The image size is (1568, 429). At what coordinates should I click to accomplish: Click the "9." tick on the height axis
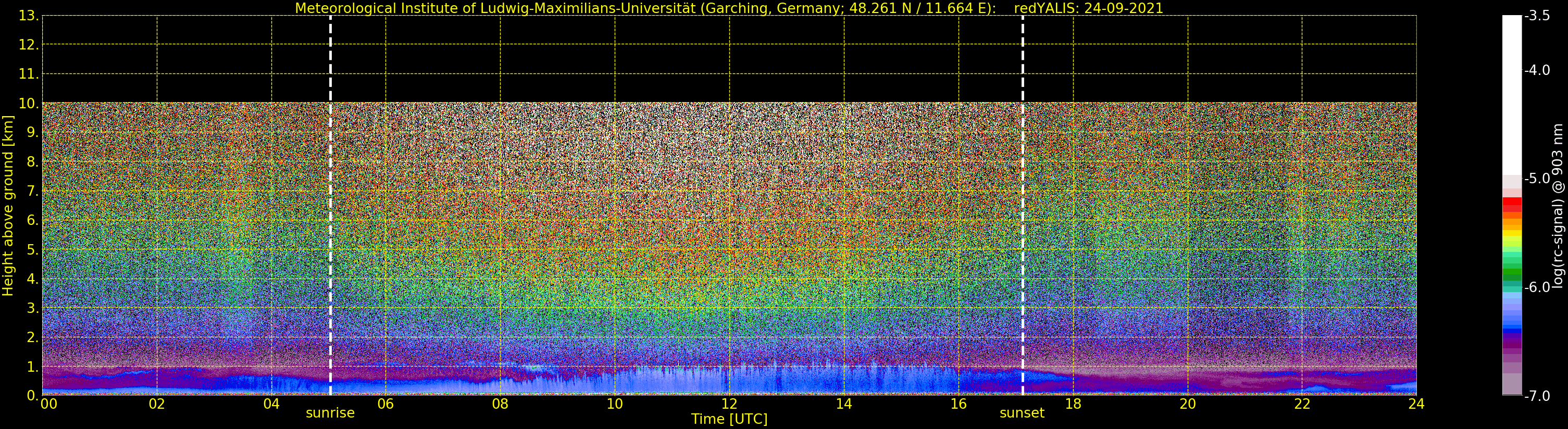point(33,133)
